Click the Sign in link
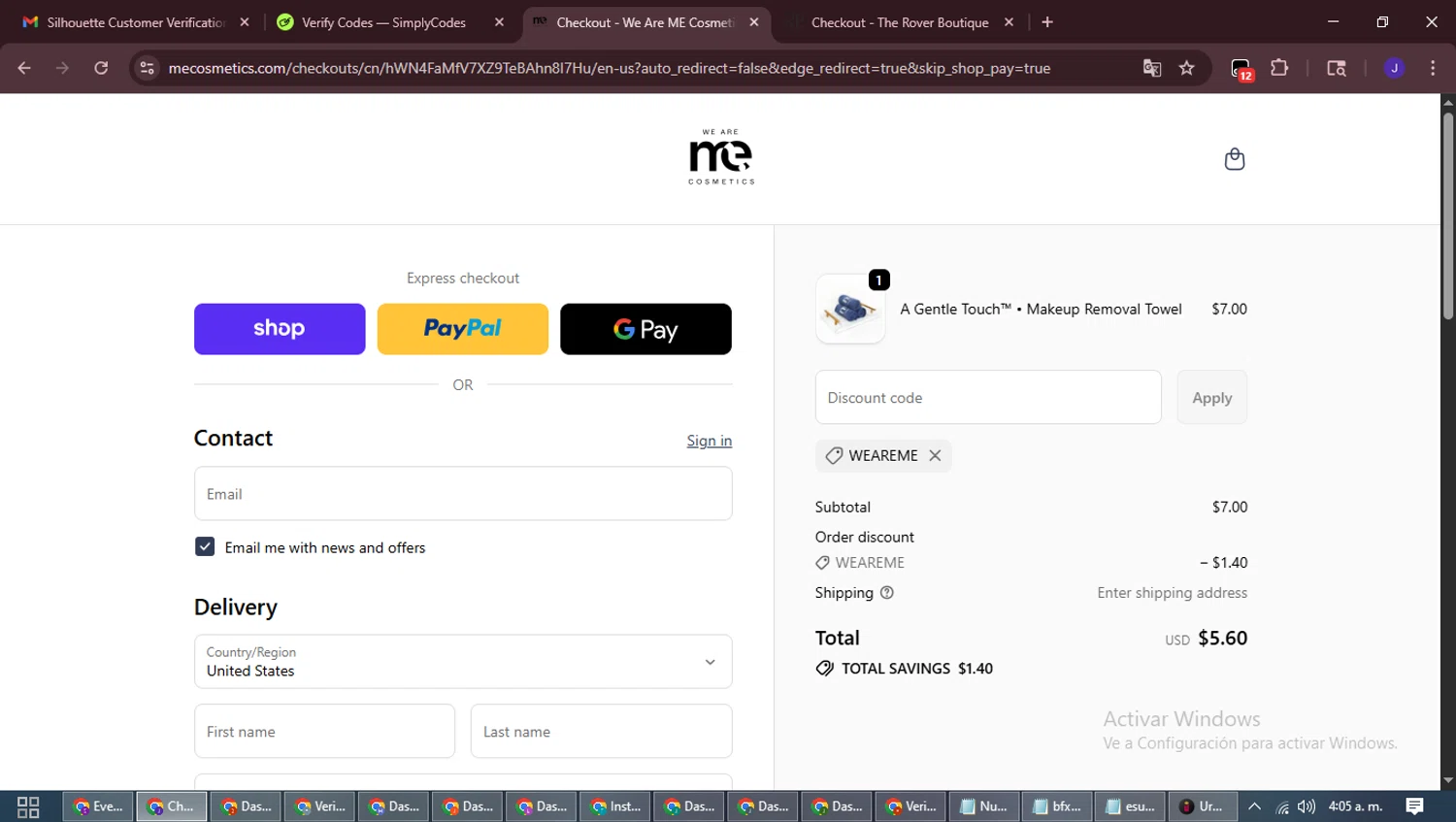The height and width of the screenshot is (822, 1456). 710,441
